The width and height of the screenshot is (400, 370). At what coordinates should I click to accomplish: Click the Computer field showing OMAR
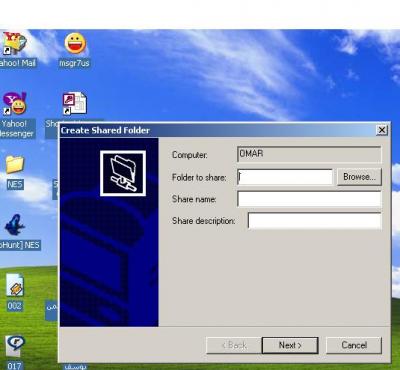tap(309, 154)
